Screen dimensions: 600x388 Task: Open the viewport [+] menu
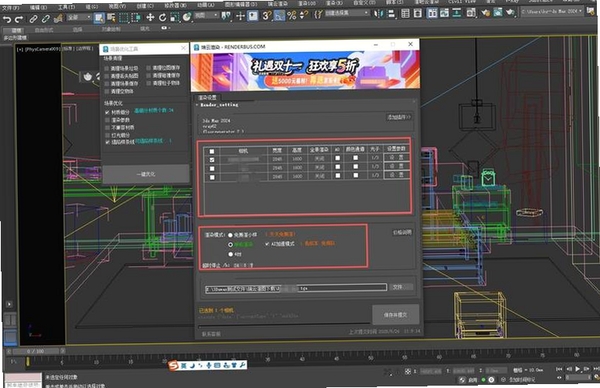(x=20, y=50)
